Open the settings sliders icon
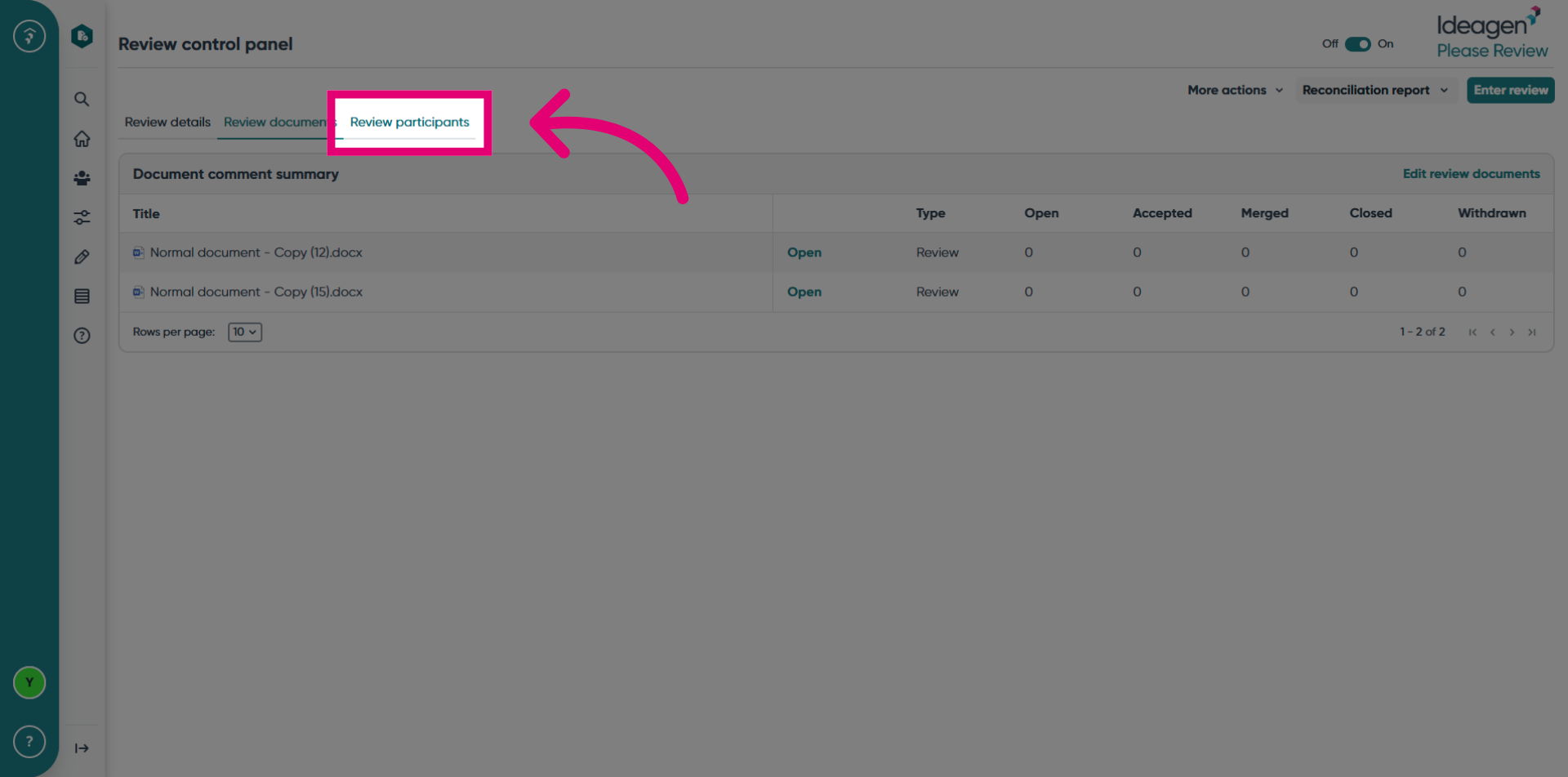This screenshot has height=777, width=1568. point(82,217)
